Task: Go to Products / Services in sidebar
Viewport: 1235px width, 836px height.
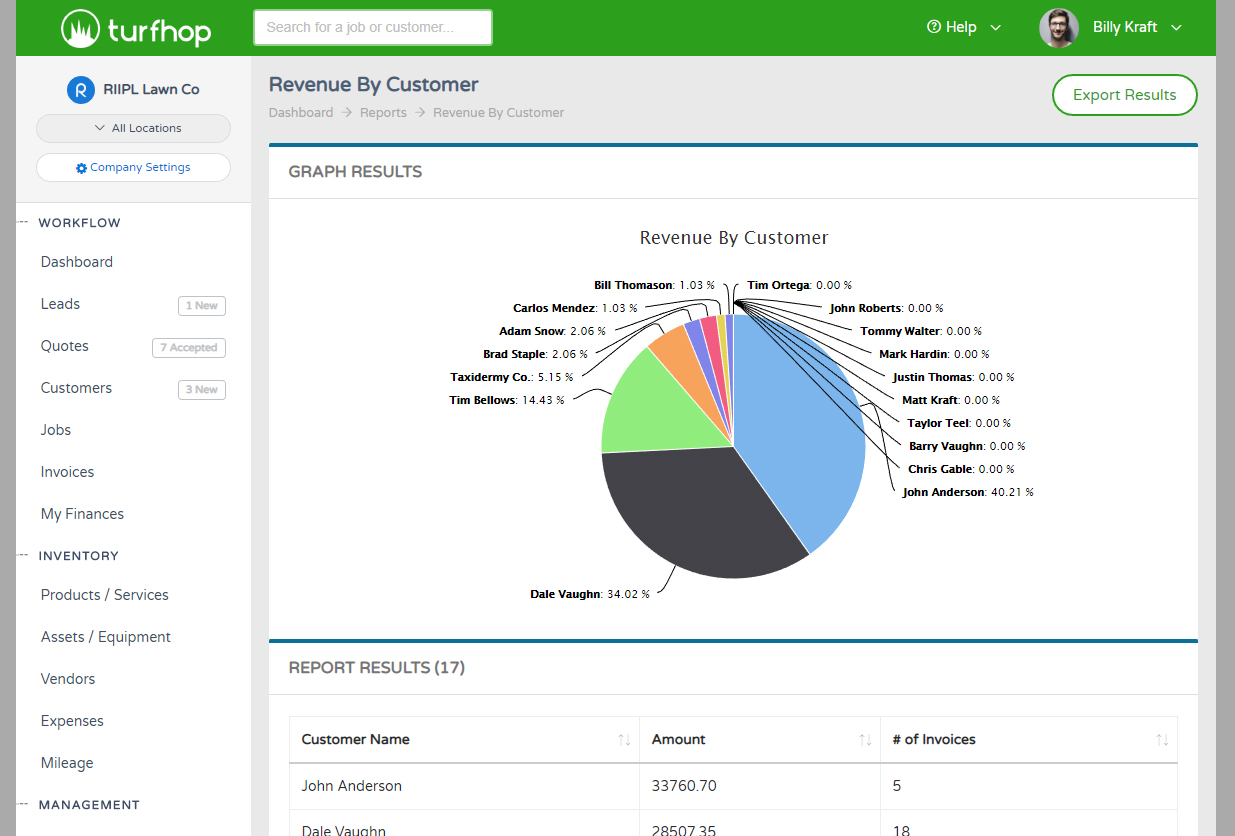Action: coord(104,595)
